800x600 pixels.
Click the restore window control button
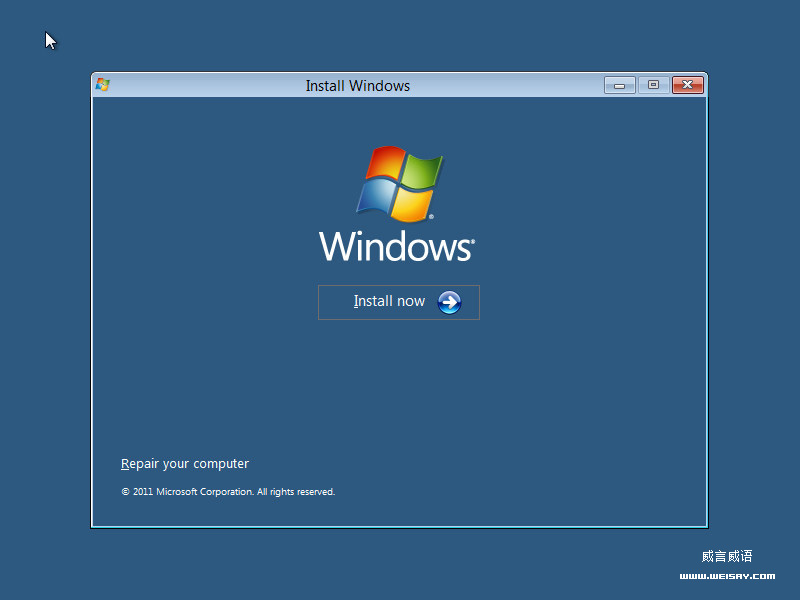[653, 85]
